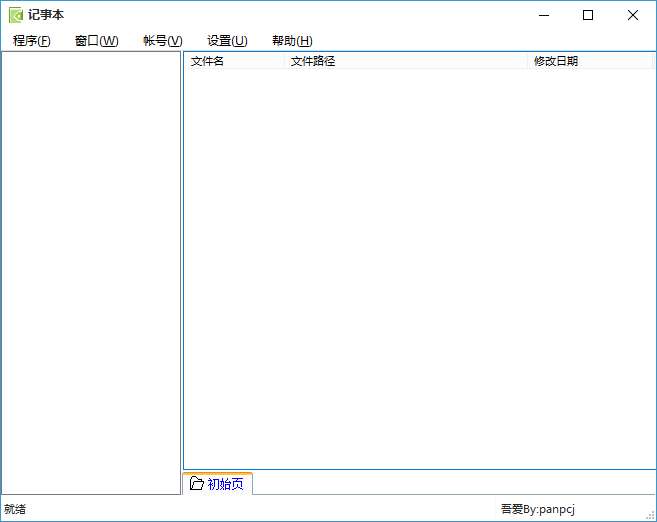Open the 帐号(V) menu
Viewport: 657px width, 522px height.
coord(163,41)
